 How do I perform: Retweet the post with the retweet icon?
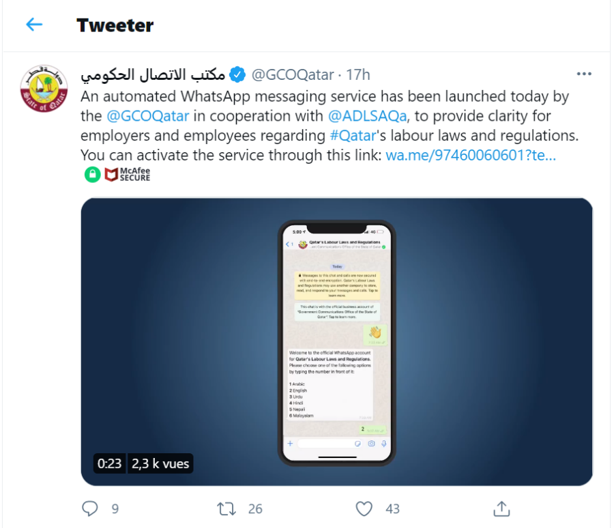[227, 508]
